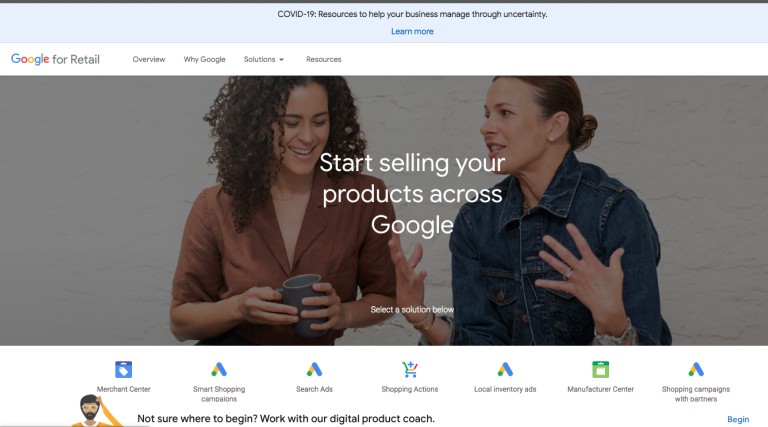Select the Smart Shopping campaigns icon

pyautogui.click(x=219, y=369)
